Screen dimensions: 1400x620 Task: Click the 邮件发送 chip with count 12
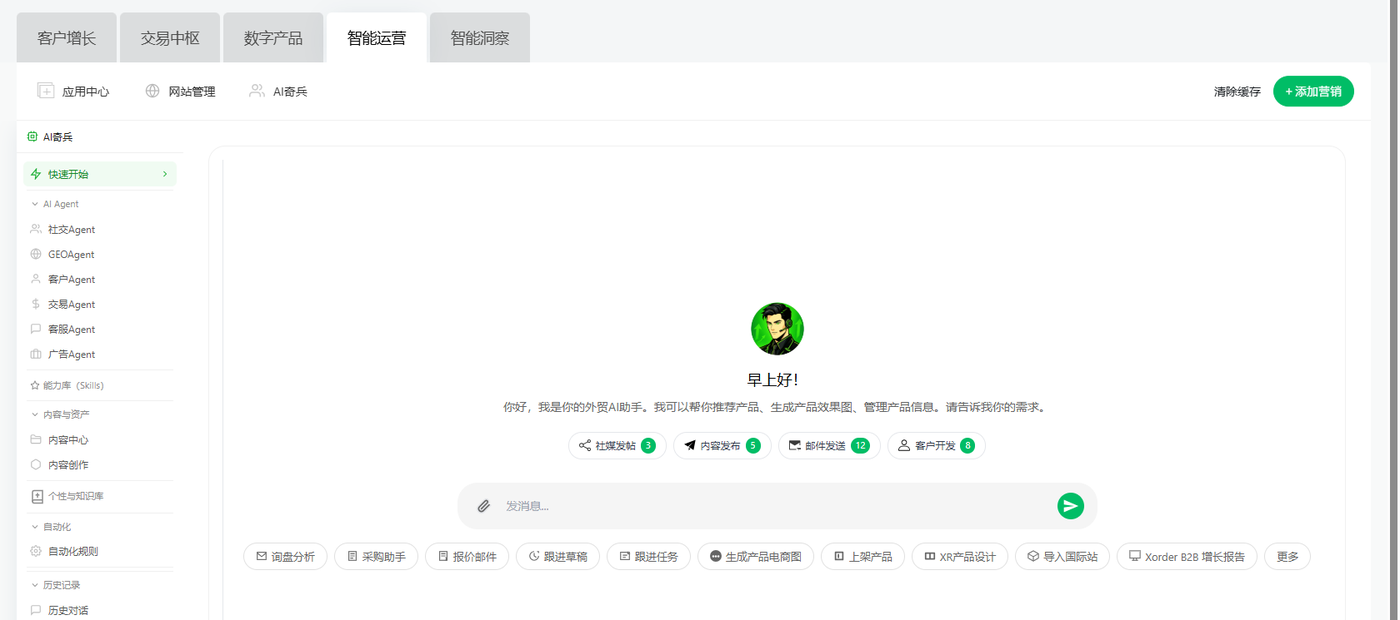pyautogui.click(x=829, y=446)
